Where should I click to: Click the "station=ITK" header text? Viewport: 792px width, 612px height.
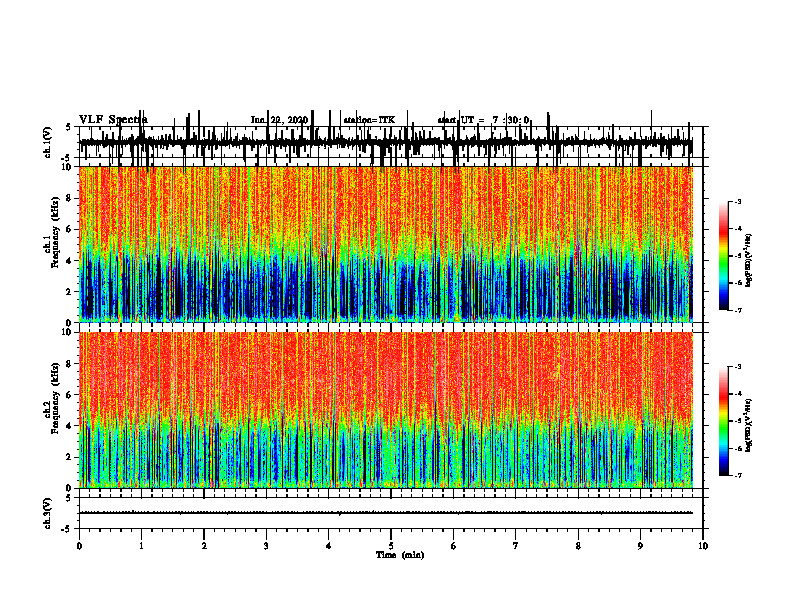point(369,120)
